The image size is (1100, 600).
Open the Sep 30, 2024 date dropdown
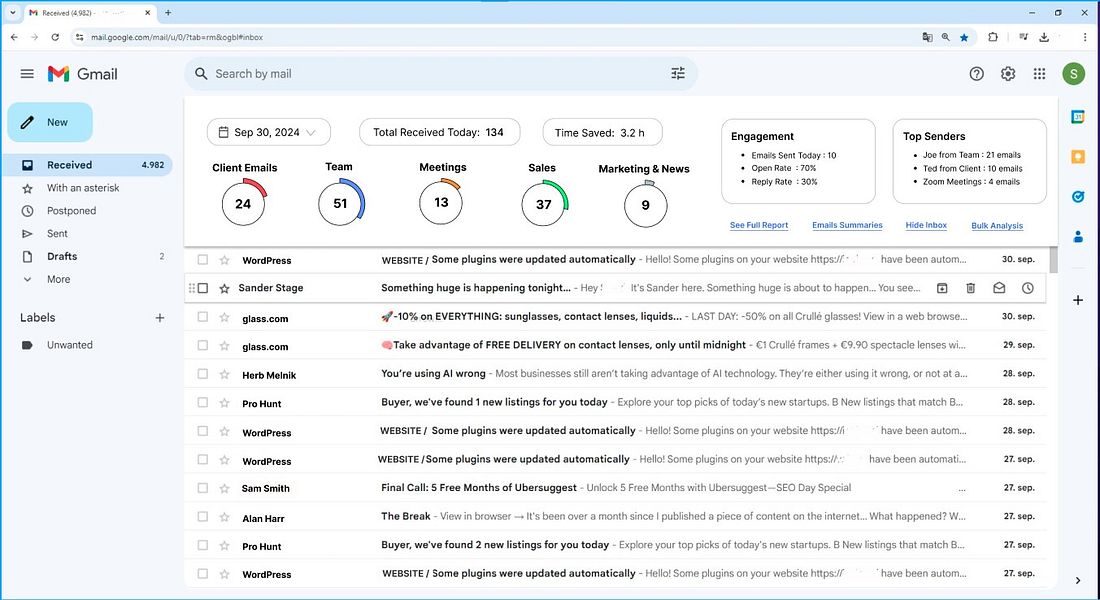coord(268,132)
